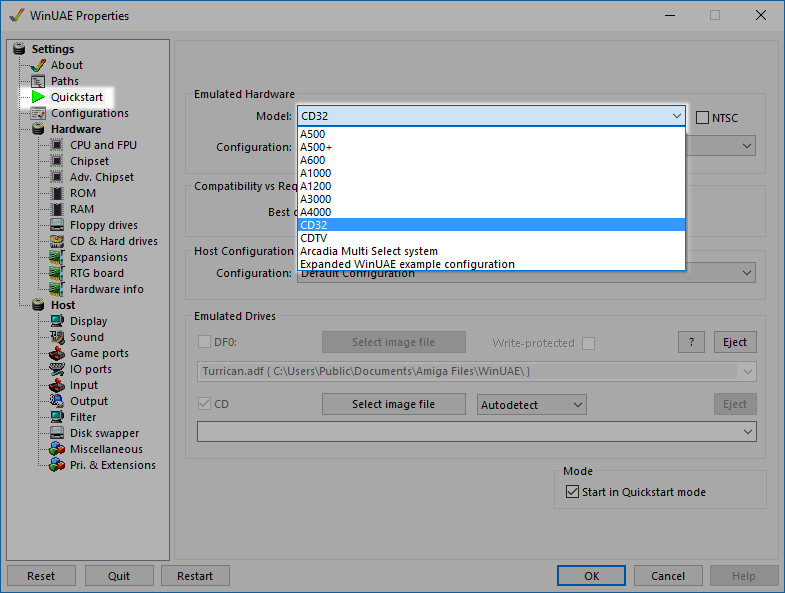Image resolution: width=785 pixels, height=593 pixels.
Task: Choose A1200 from the model list
Action: coord(316,186)
